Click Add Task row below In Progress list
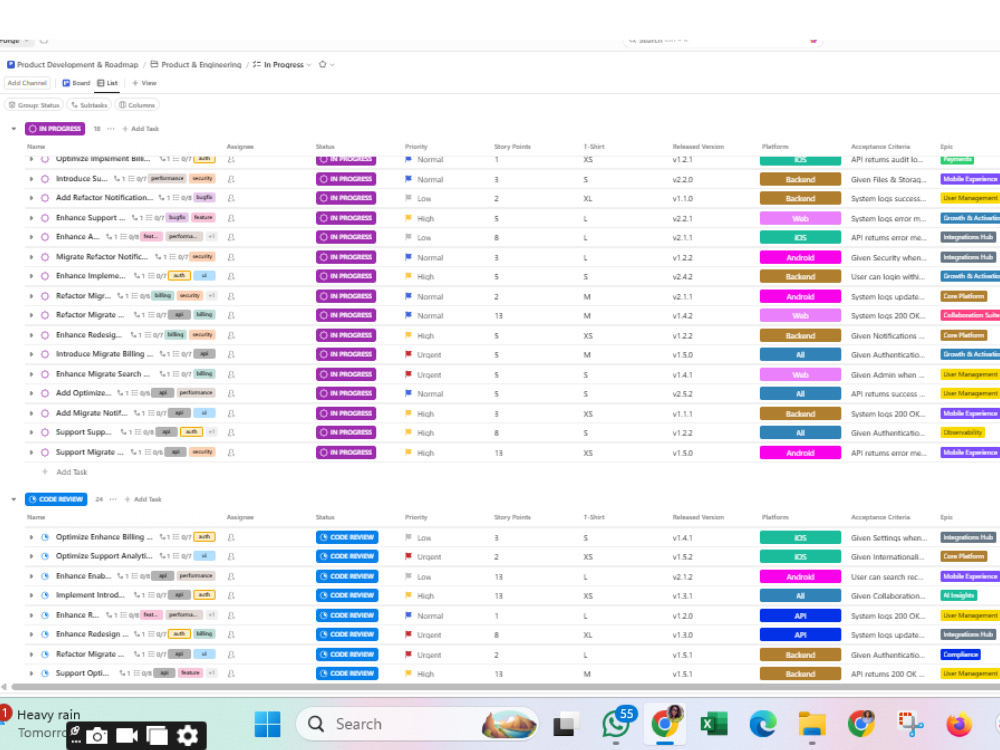Viewport: 1000px width, 750px height. (x=65, y=472)
